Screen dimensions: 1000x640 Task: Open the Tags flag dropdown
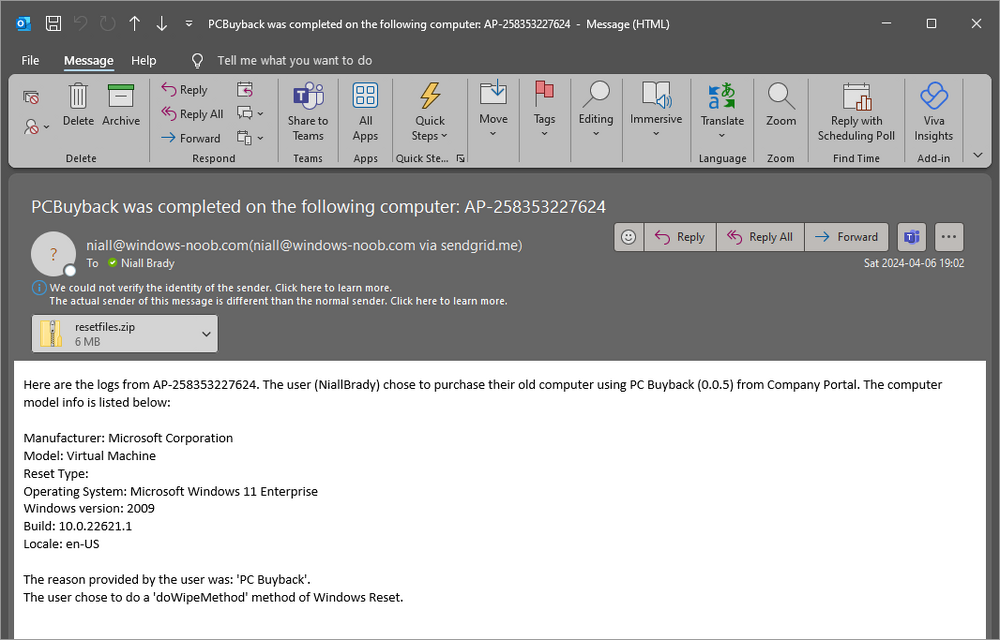point(544,110)
